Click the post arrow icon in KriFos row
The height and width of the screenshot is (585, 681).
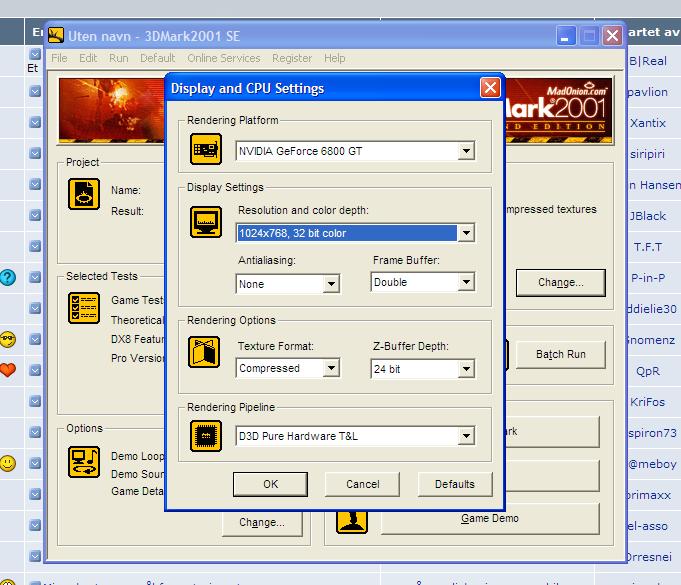point(35,401)
